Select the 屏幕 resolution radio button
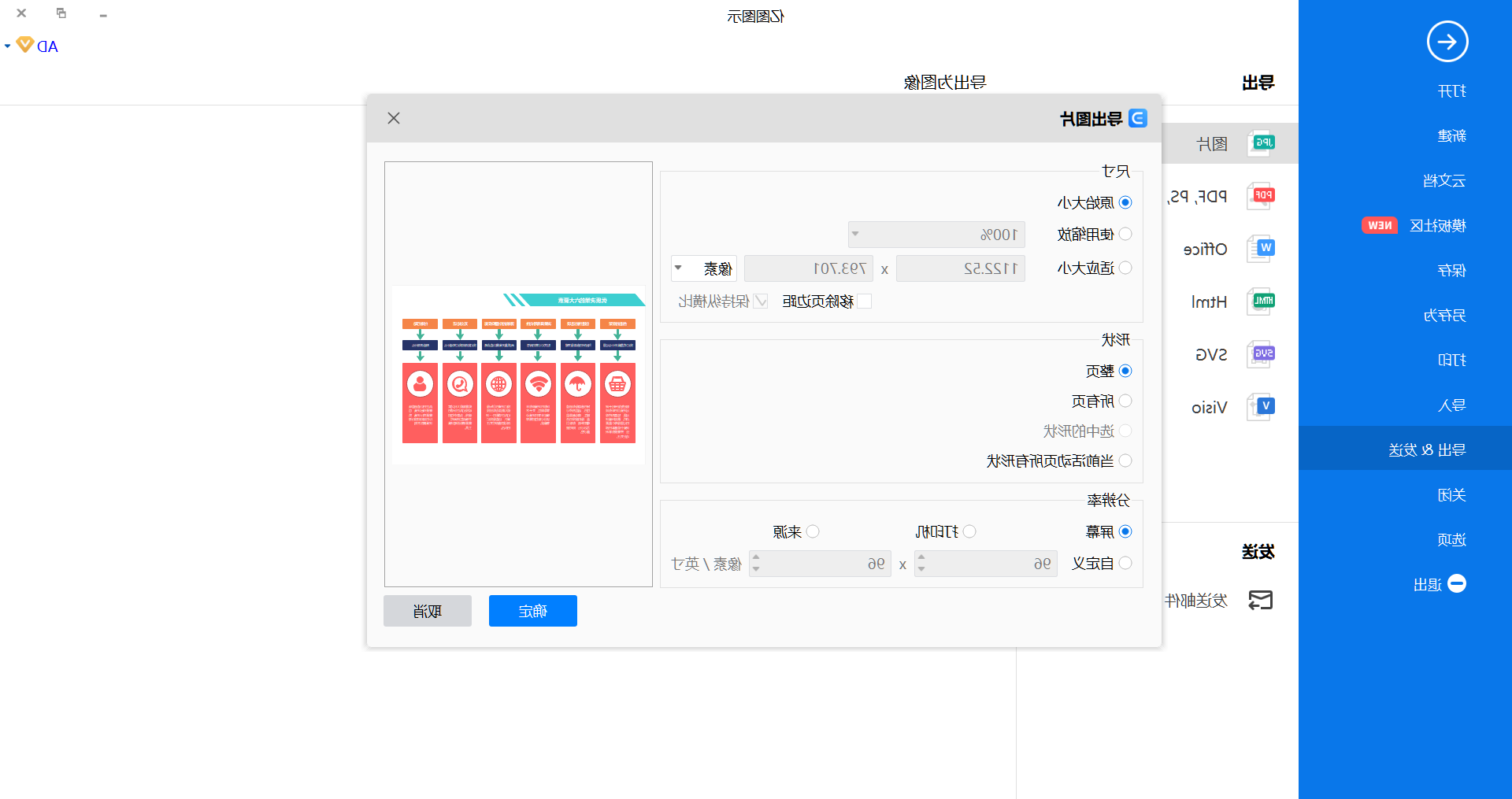The image size is (1512, 799). point(1125,531)
